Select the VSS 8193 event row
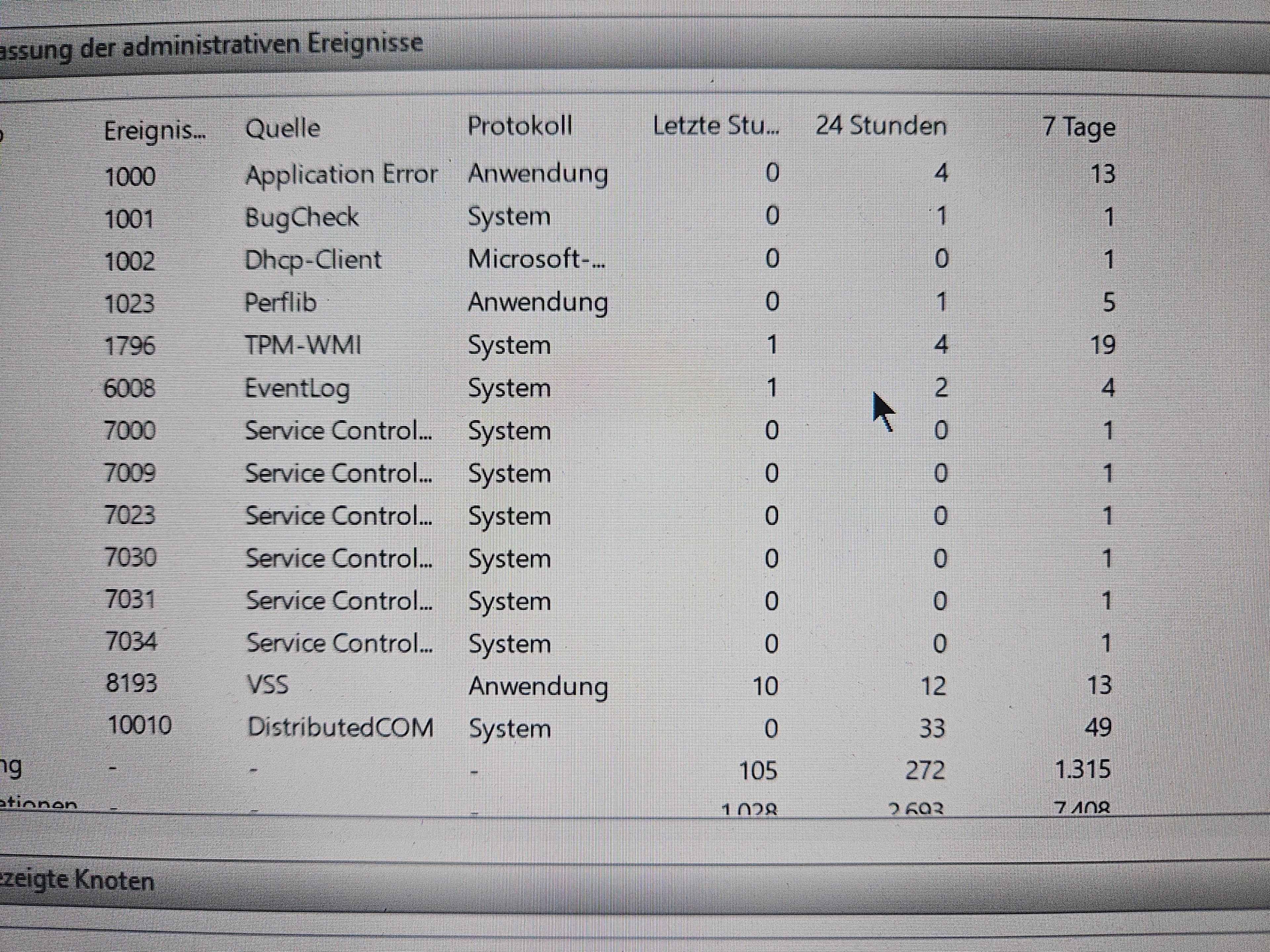 [268, 685]
